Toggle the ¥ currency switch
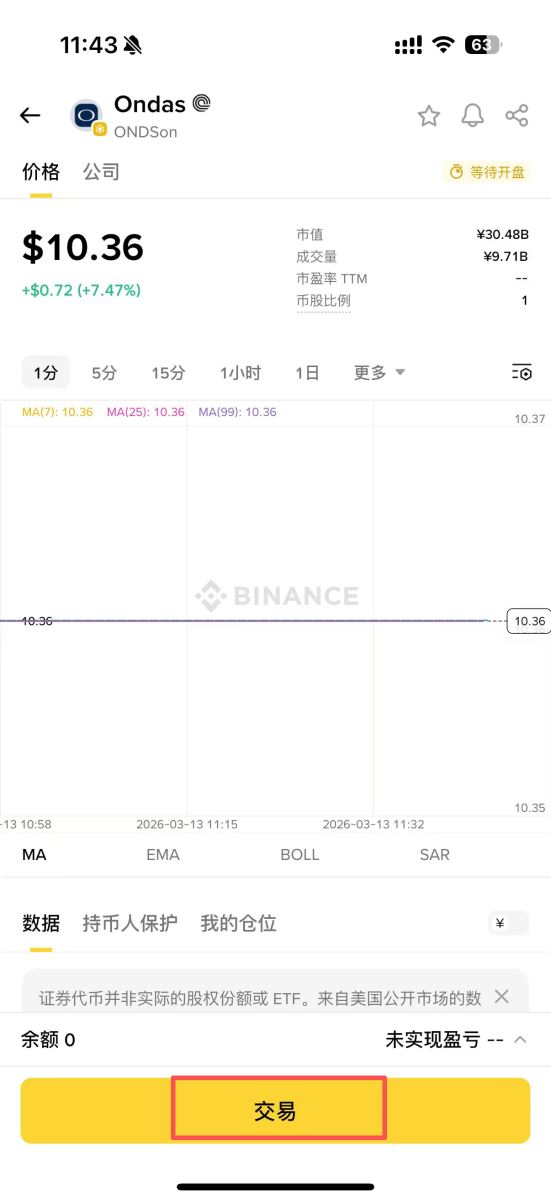Image resolution: width=551 pixels, height=1200 pixels. (509, 923)
